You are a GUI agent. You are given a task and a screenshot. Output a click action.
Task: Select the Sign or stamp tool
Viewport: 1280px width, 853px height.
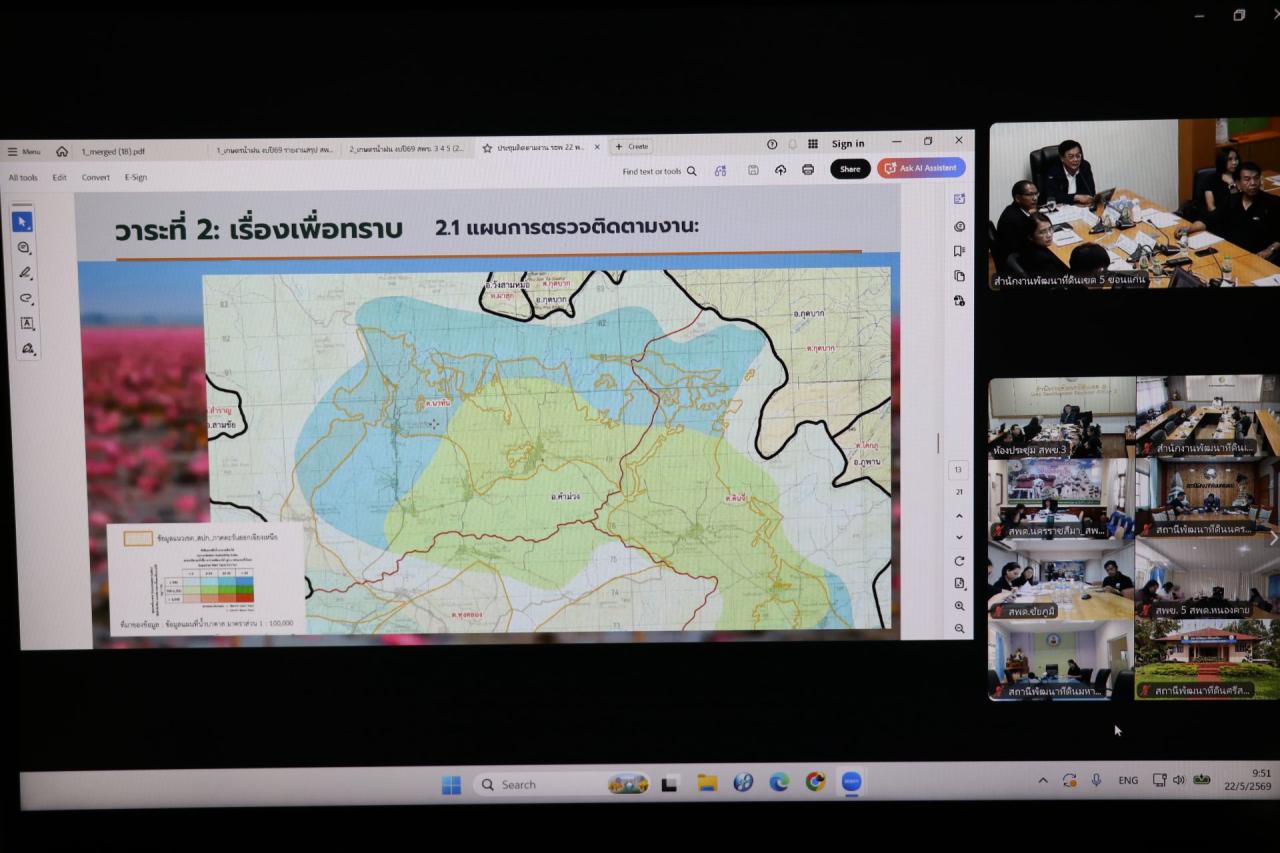click(x=28, y=348)
